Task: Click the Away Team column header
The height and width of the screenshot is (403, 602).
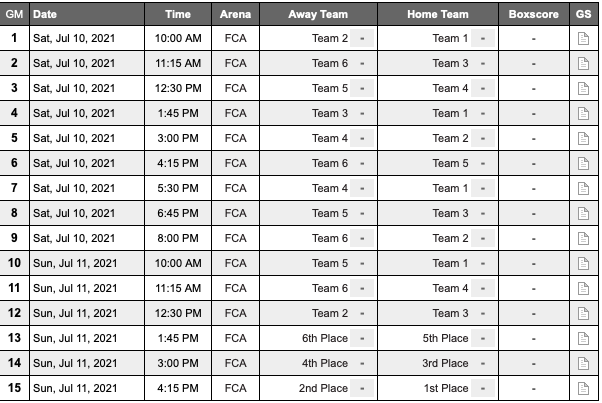Action: (x=318, y=14)
